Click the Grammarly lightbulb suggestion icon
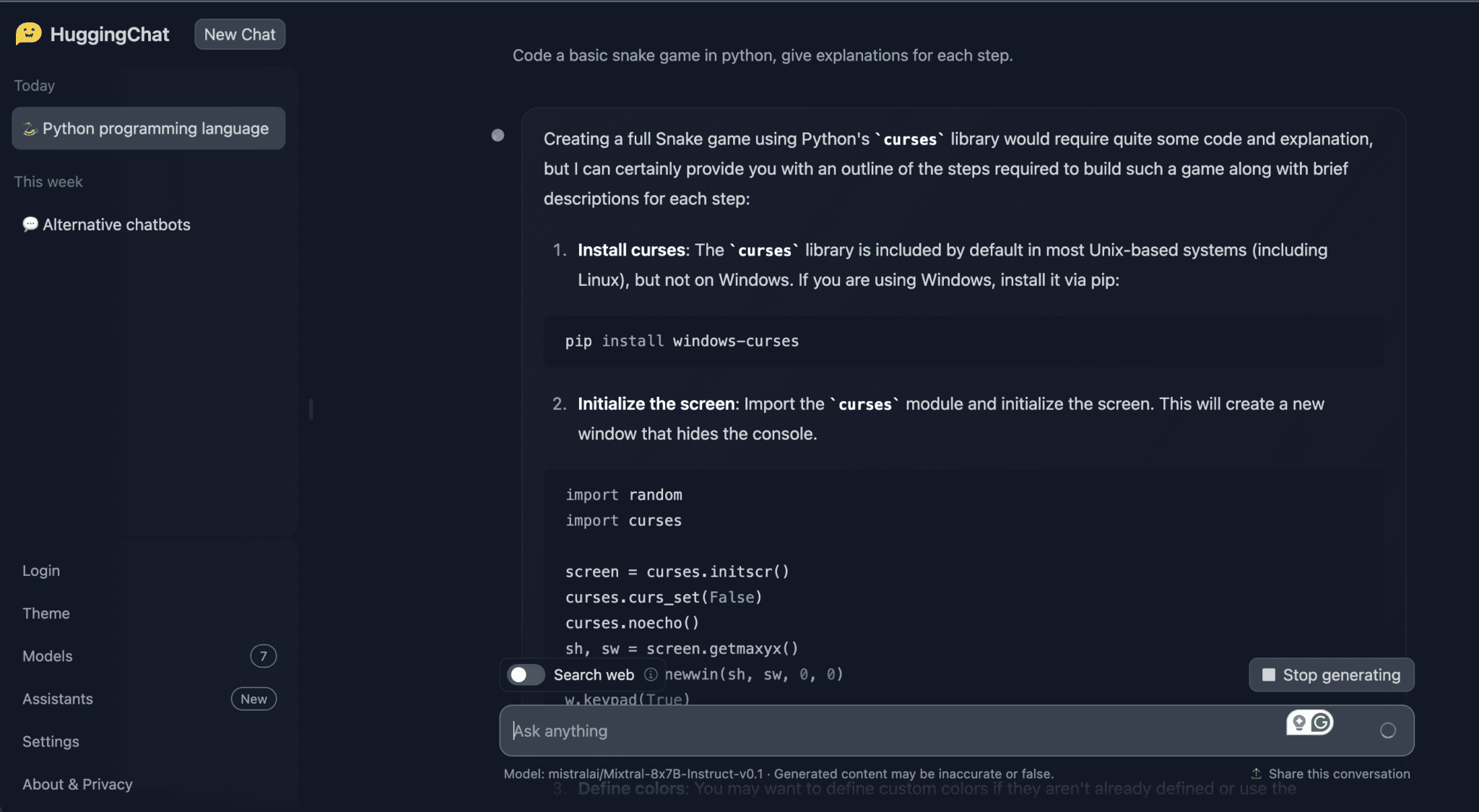This screenshot has height=812, width=1479. (1299, 722)
